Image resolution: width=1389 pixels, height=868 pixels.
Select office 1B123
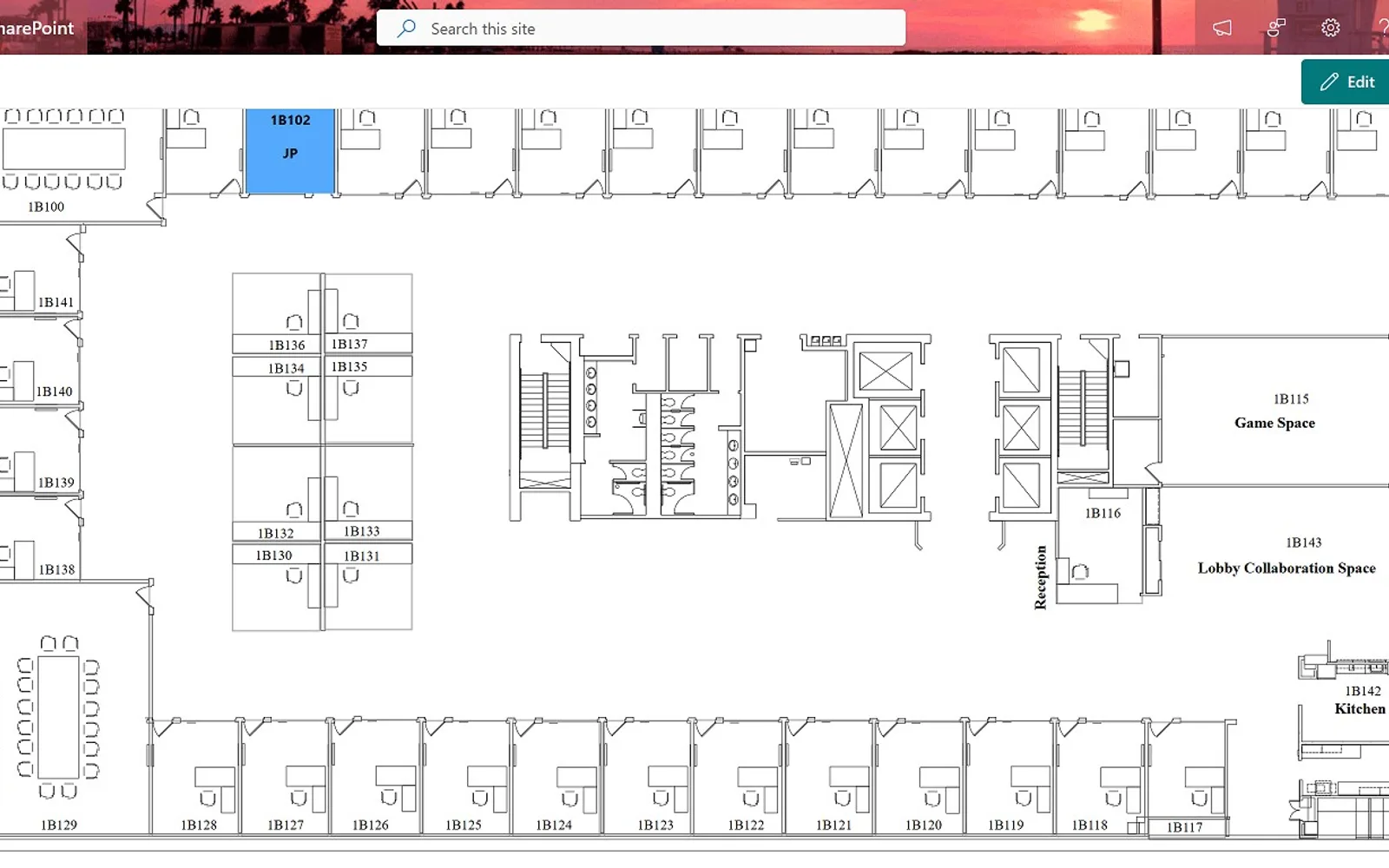(655, 825)
